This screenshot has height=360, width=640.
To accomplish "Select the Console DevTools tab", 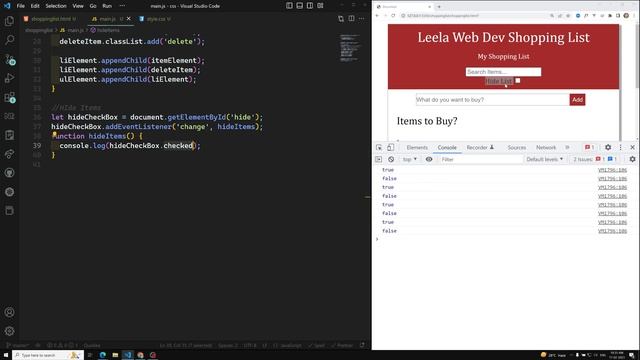I will click(447, 147).
